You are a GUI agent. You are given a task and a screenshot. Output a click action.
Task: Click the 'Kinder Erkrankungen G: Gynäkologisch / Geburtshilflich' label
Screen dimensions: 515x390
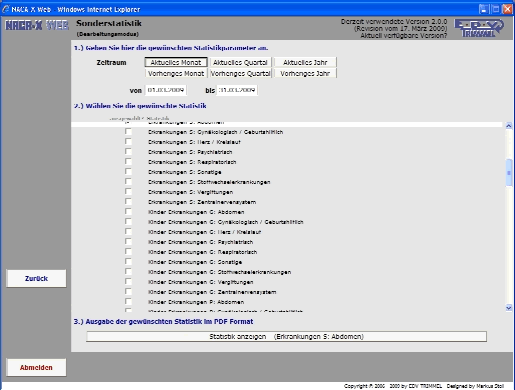click(x=226, y=222)
